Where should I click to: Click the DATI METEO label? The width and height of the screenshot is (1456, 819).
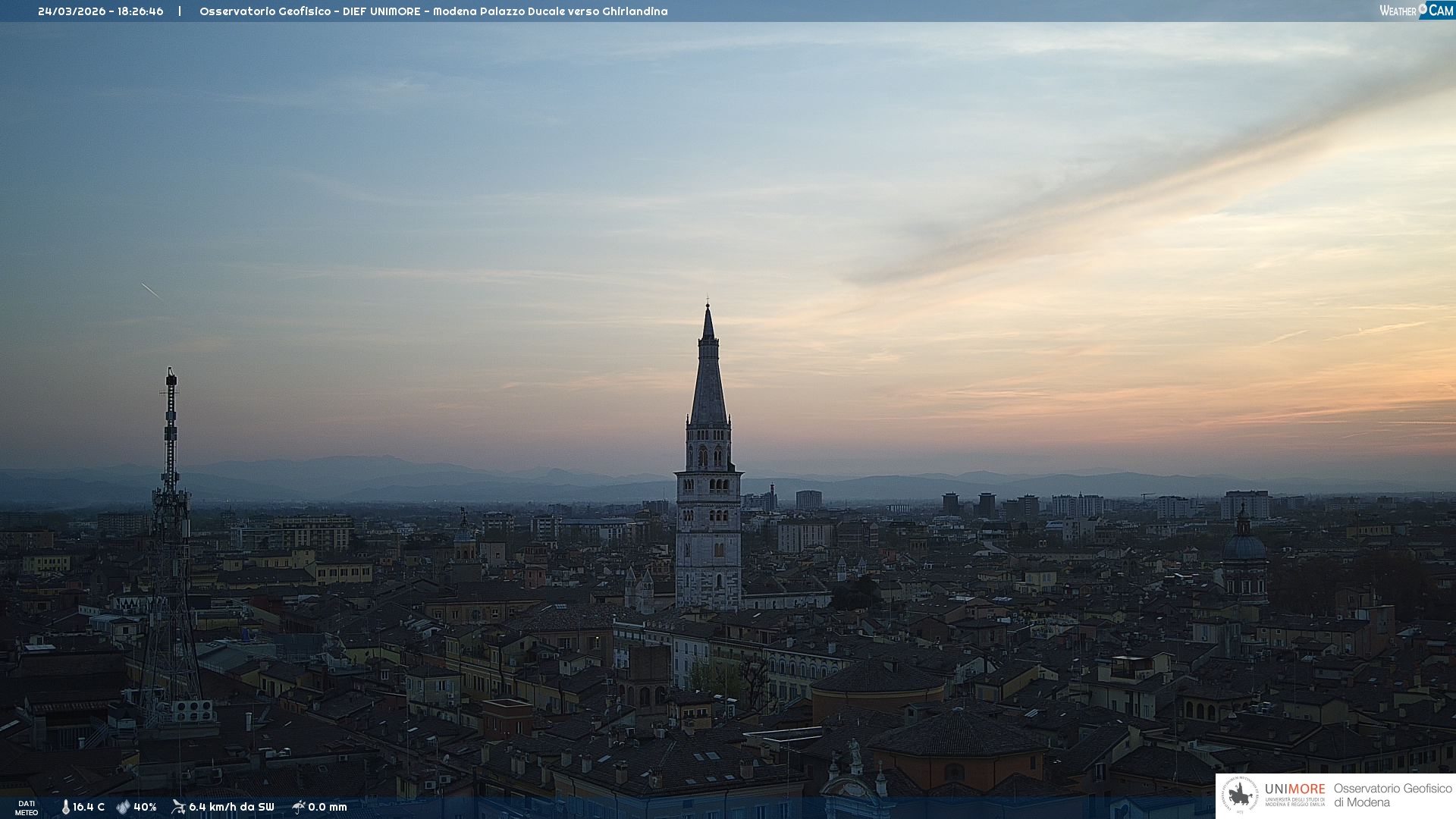[x=27, y=808]
